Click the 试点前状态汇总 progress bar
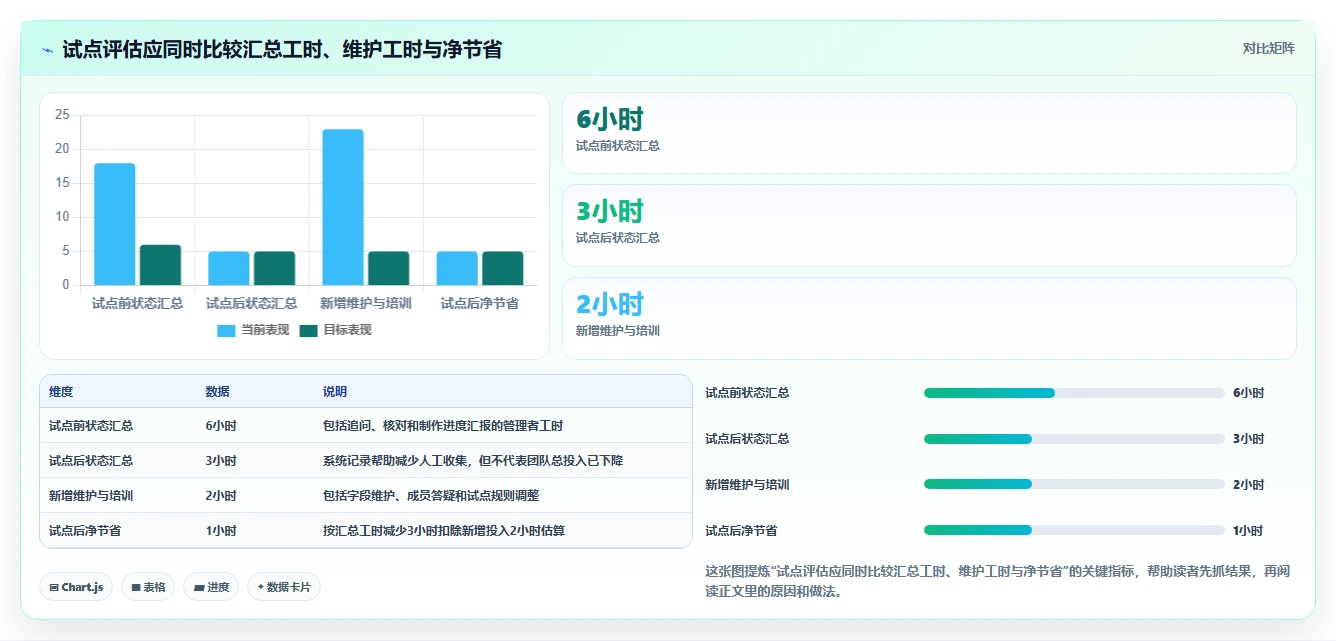Viewport: 1336px width, 641px height. coord(1074,393)
